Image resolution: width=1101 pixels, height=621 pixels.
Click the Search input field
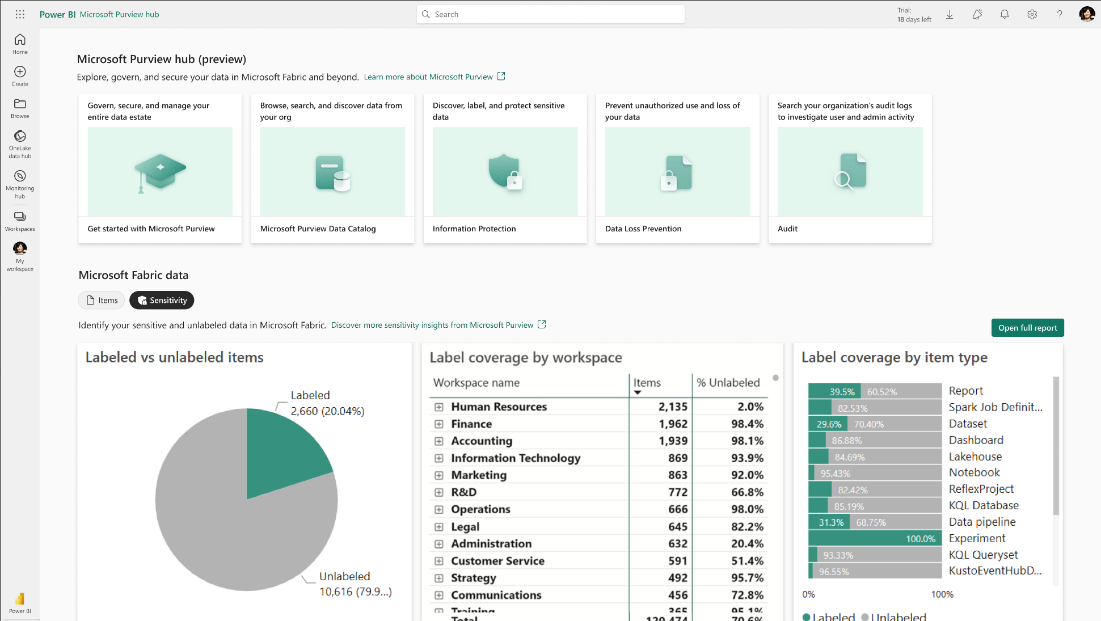click(x=550, y=14)
